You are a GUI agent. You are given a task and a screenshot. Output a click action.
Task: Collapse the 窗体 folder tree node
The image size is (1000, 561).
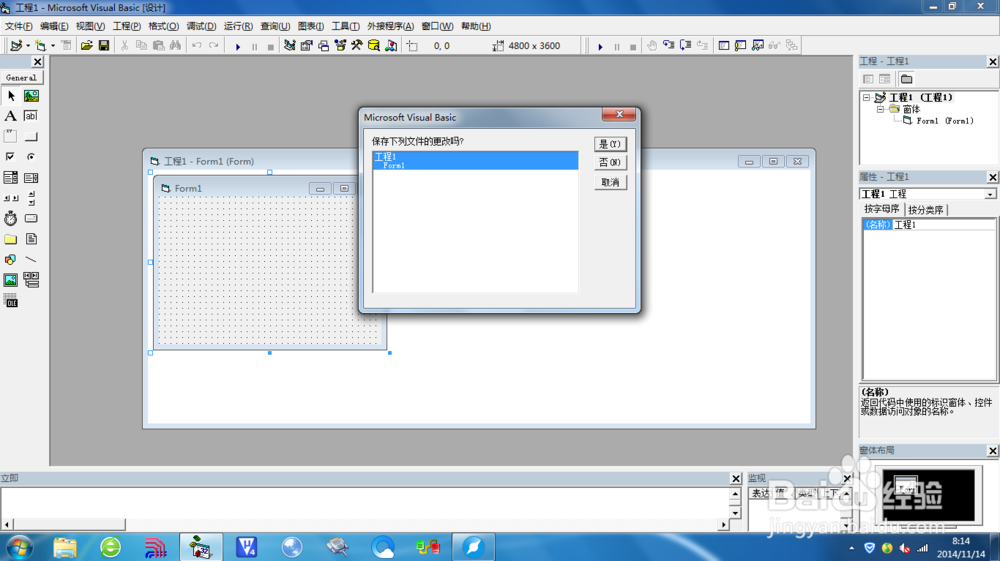tap(881, 109)
